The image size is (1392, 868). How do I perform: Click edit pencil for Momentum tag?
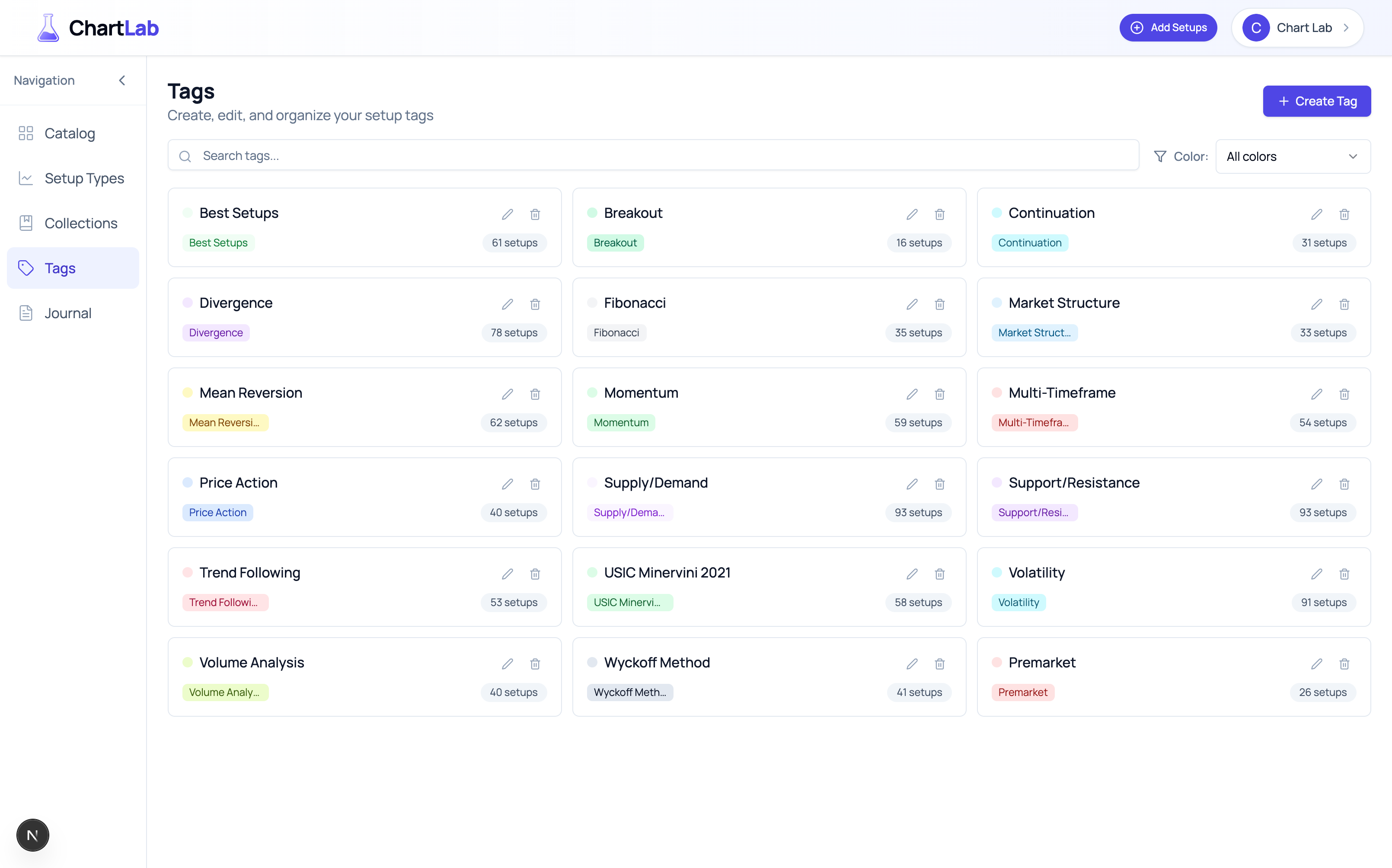(912, 394)
